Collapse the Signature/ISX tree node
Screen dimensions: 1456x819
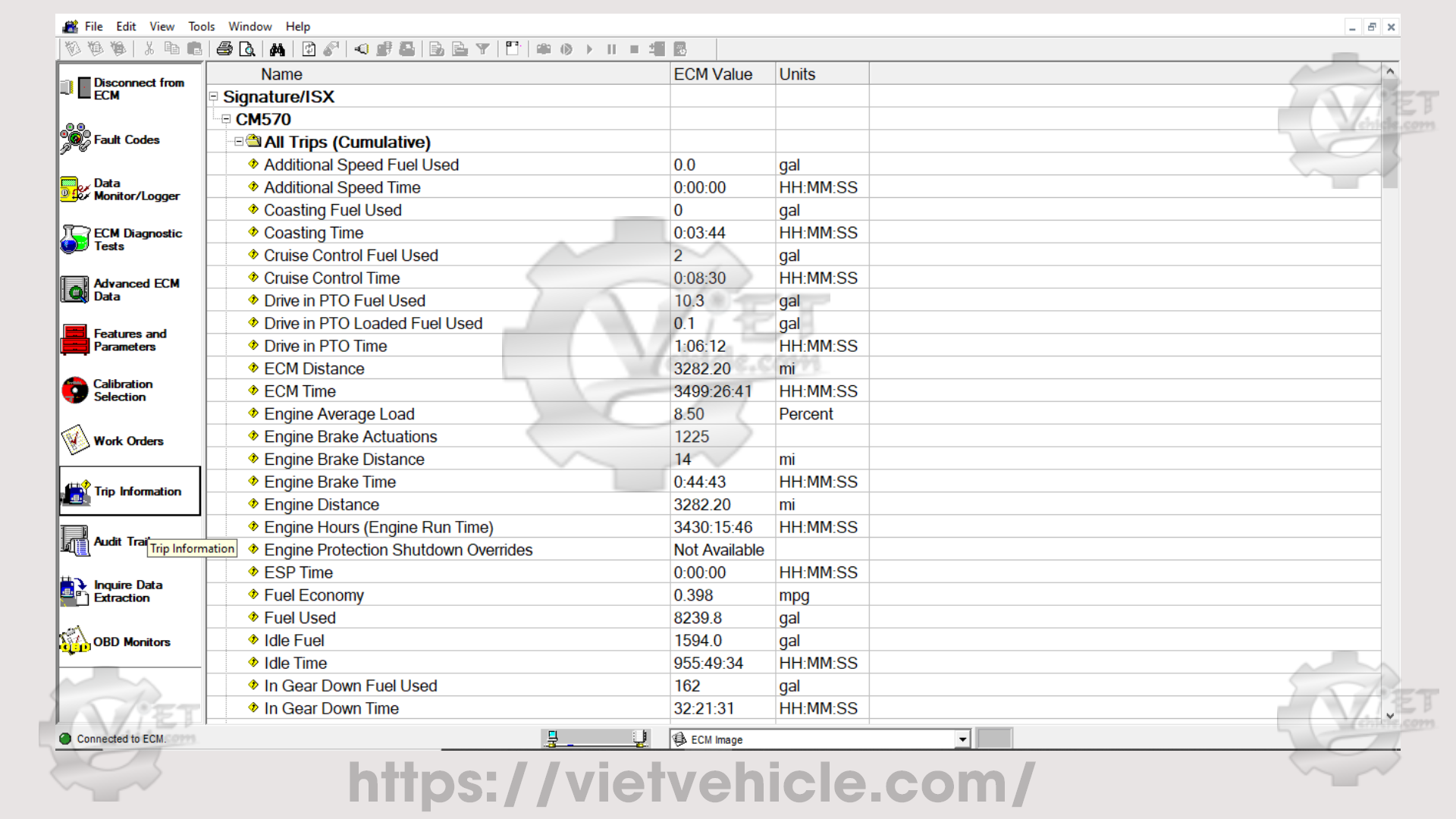[x=214, y=97]
